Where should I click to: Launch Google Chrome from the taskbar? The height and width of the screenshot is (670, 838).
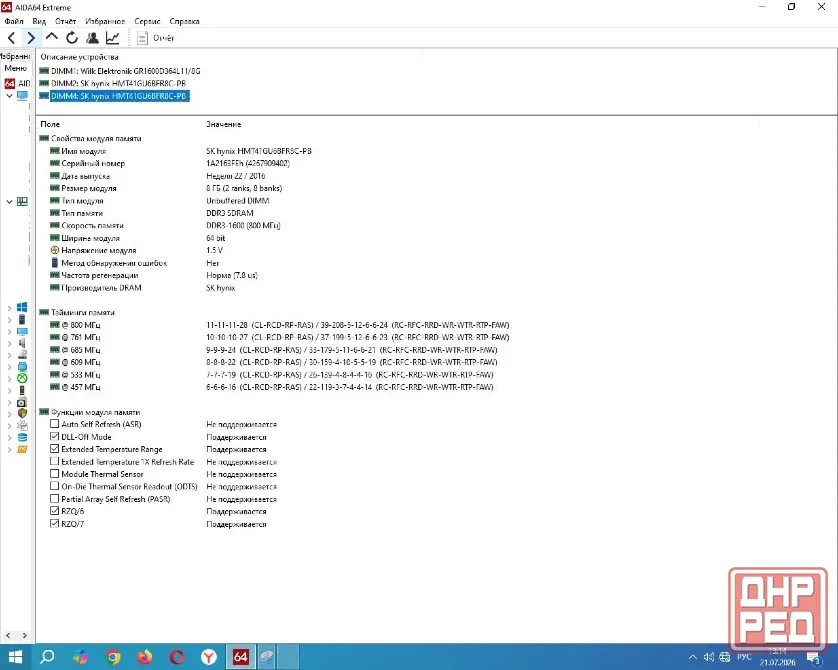point(113,657)
